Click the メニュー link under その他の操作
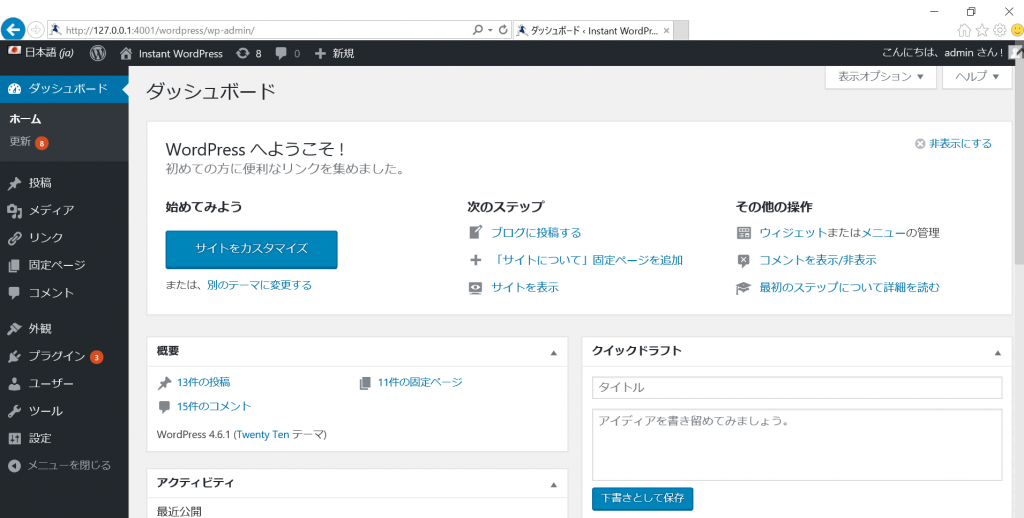The image size is (1024, 518). coord(883,233)
